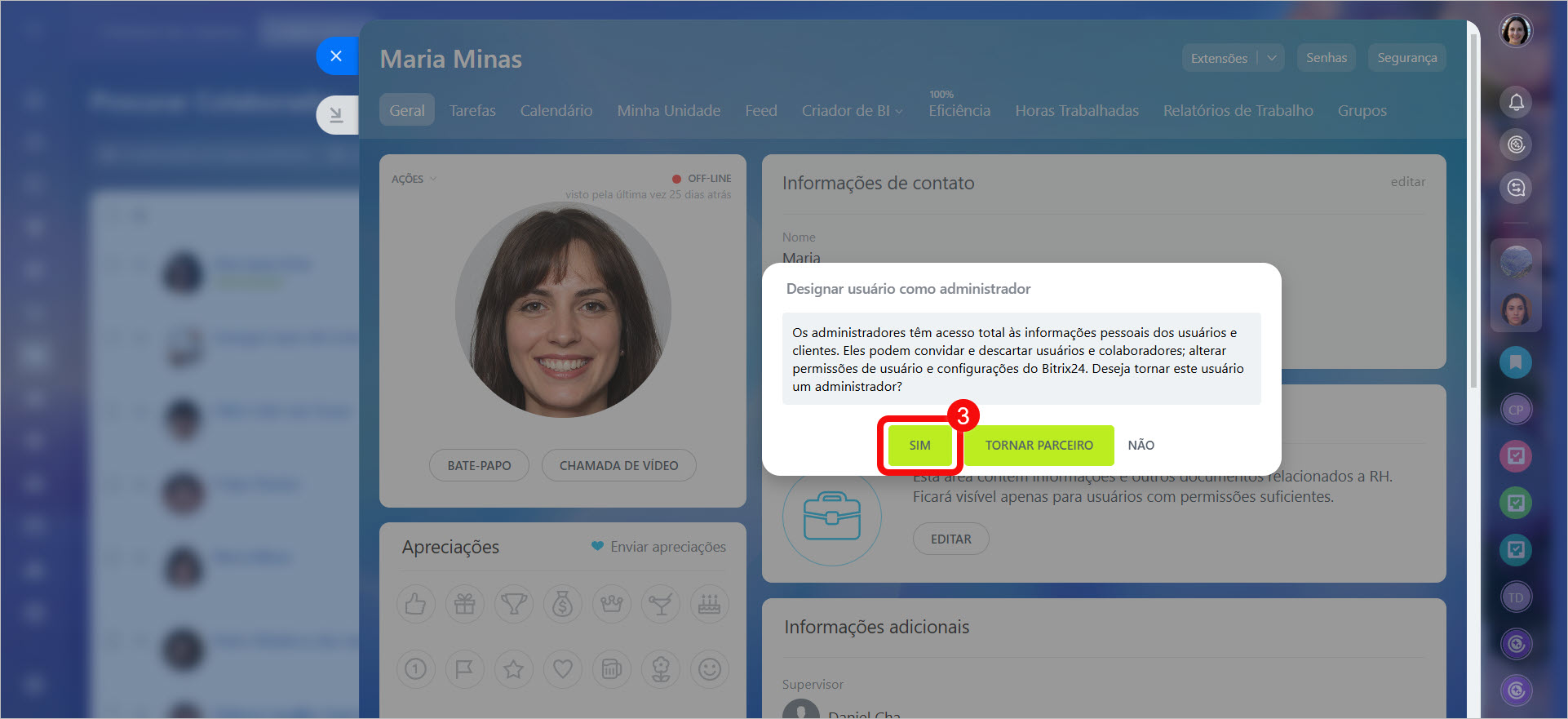Click the supervisor avatar under Supervisor
The image size is (1568, 719).
pyautogui.click(x=800, y=708)
